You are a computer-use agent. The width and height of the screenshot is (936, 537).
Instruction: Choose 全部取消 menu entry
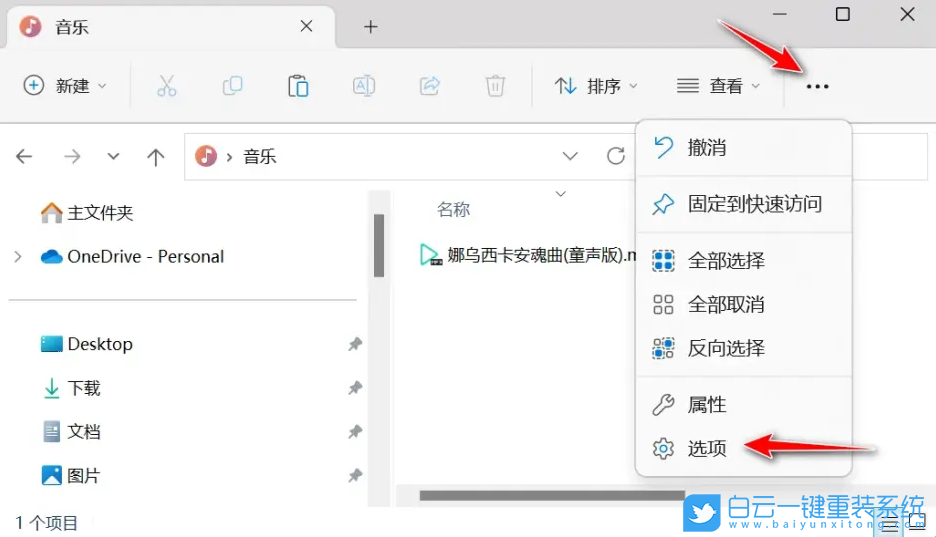click(744, 304)
